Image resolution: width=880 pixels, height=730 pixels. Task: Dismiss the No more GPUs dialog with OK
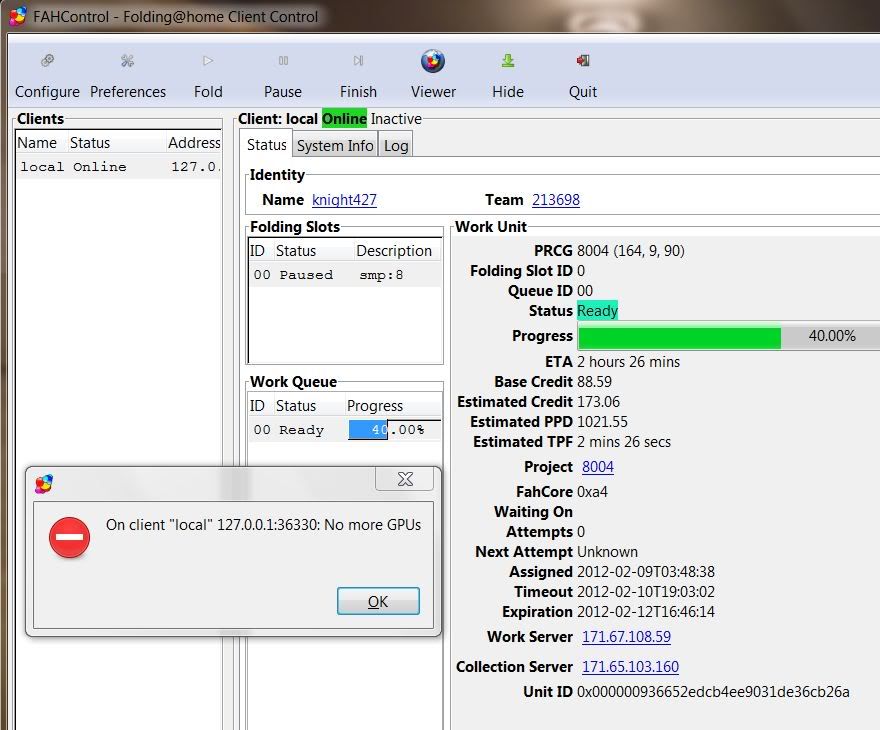[378, 602]
